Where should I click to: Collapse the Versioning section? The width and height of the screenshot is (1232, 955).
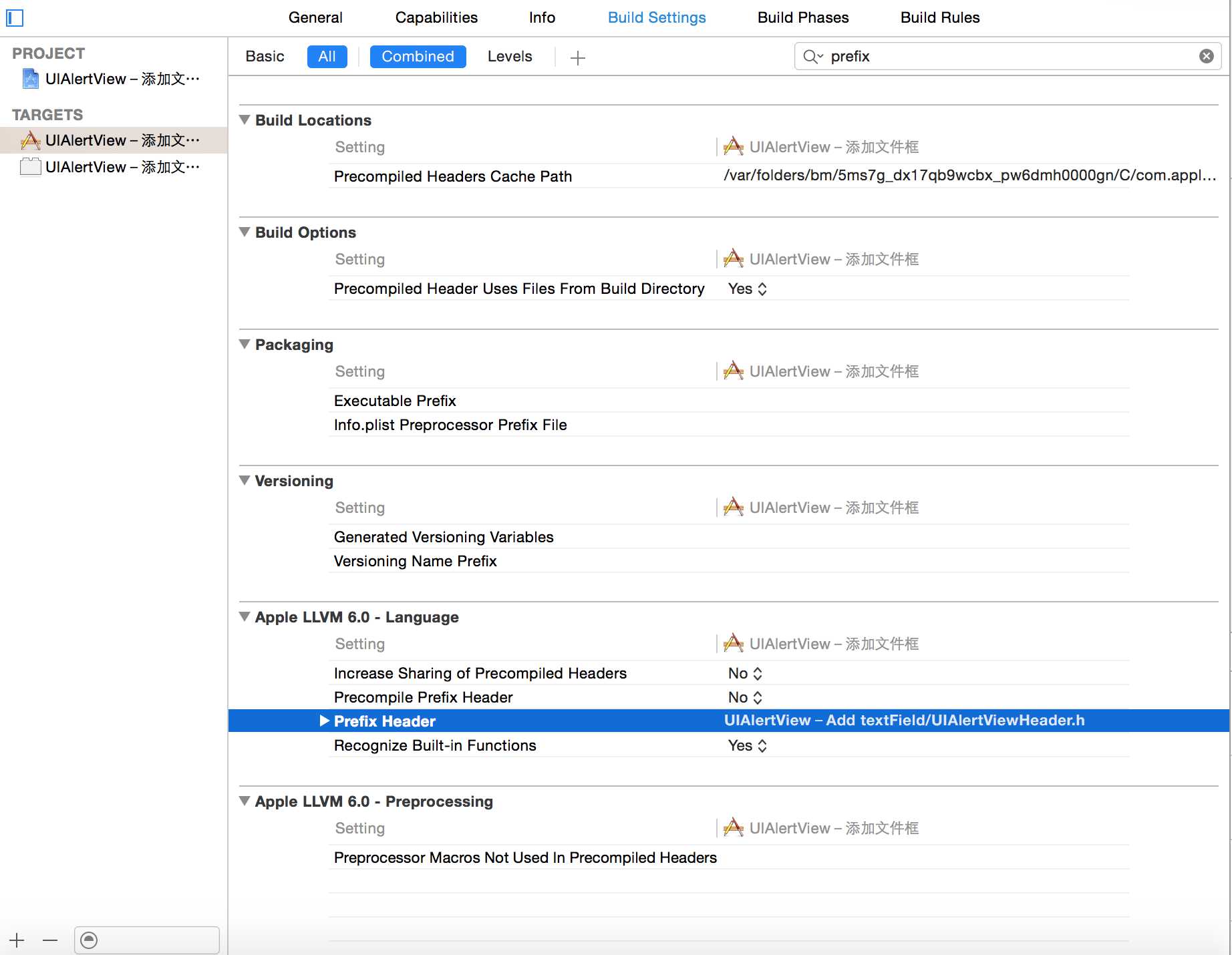click(x=245, y=480)
